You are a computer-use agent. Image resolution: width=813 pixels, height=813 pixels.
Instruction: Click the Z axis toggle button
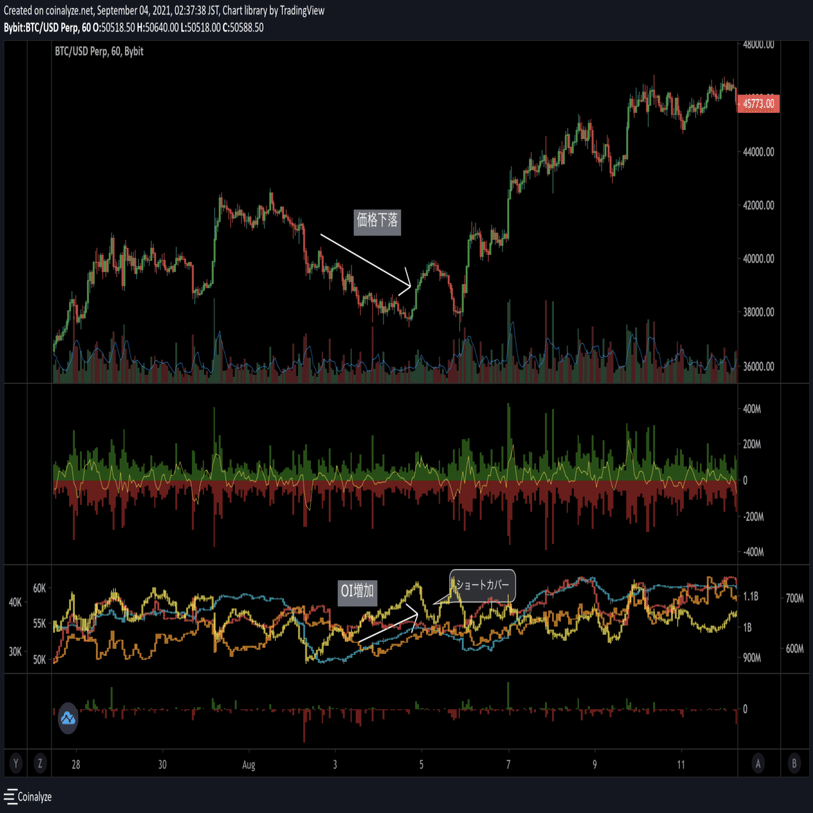40,763
